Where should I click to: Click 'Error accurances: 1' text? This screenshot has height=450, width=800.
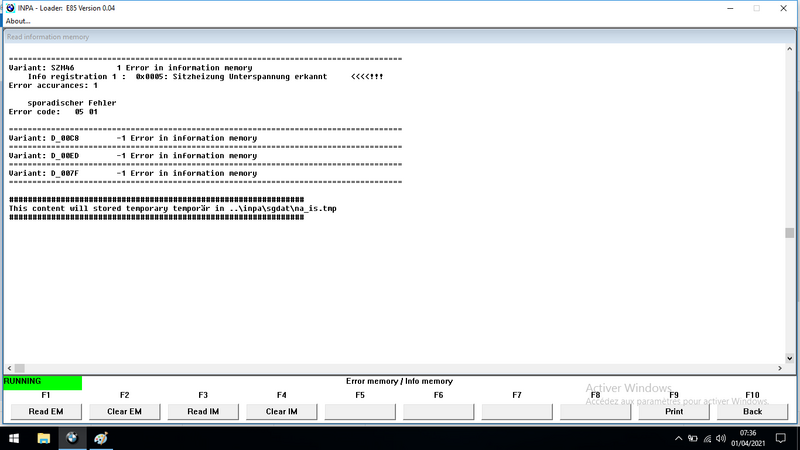53,85
